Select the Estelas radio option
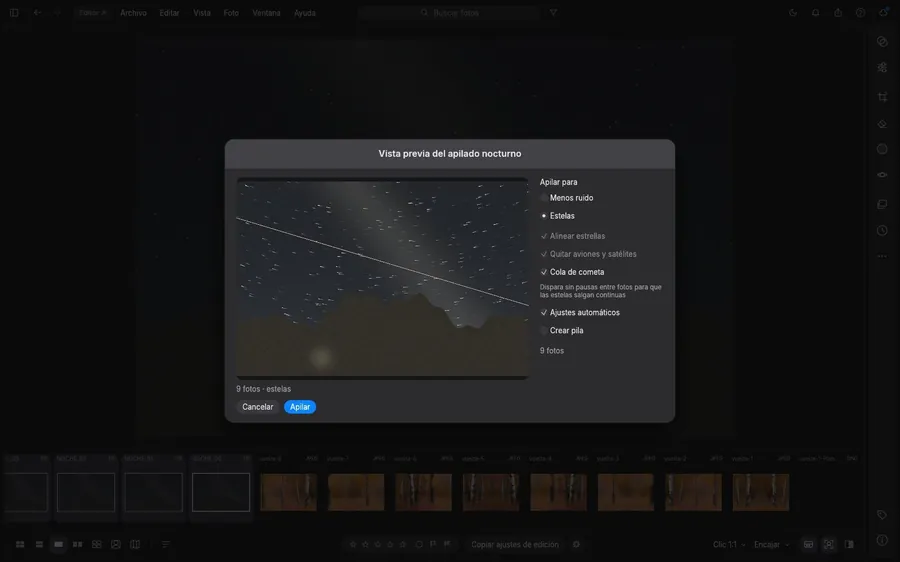The height and width of the screenshot is (562, 900). point(557,216)
